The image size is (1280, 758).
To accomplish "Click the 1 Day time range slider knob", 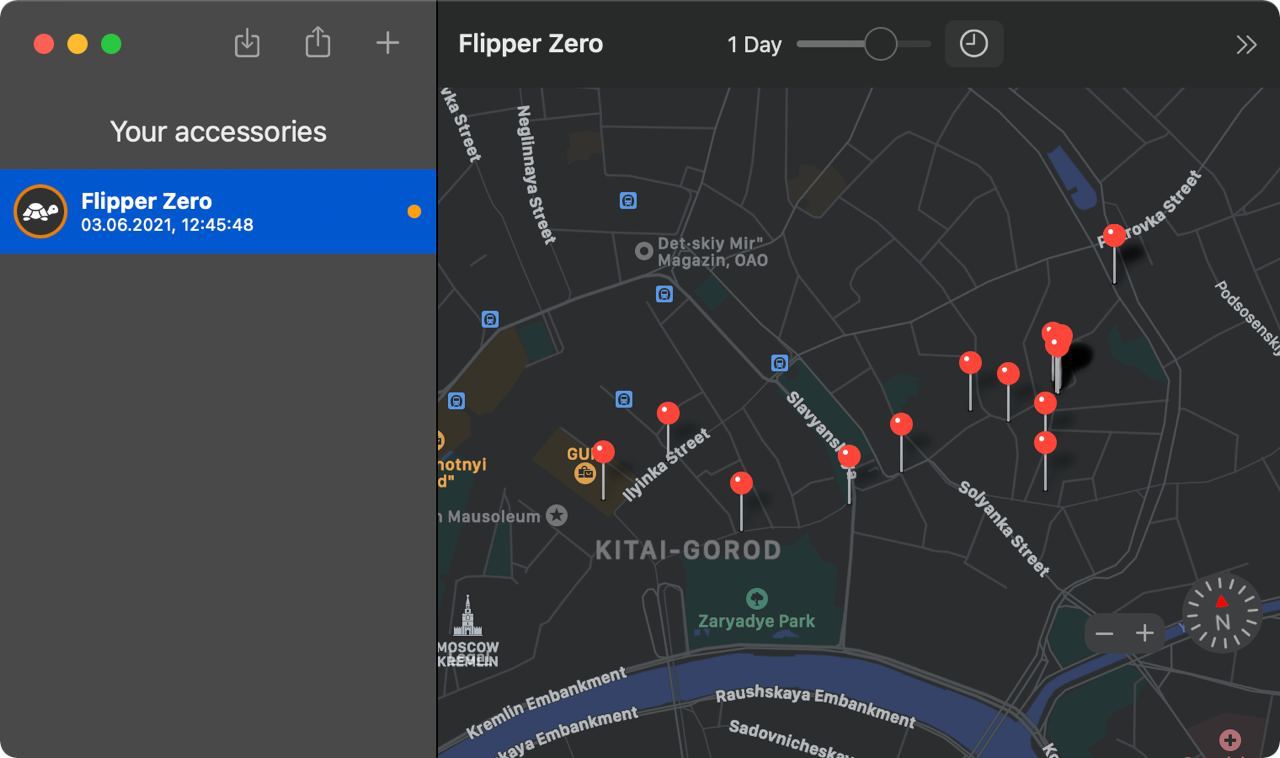I will tap(880, 44).
